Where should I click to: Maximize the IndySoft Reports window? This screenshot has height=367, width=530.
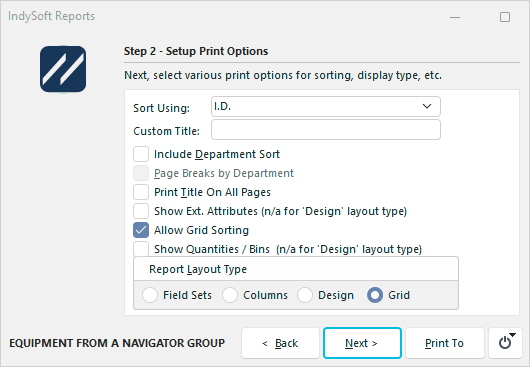click(505, 17)
